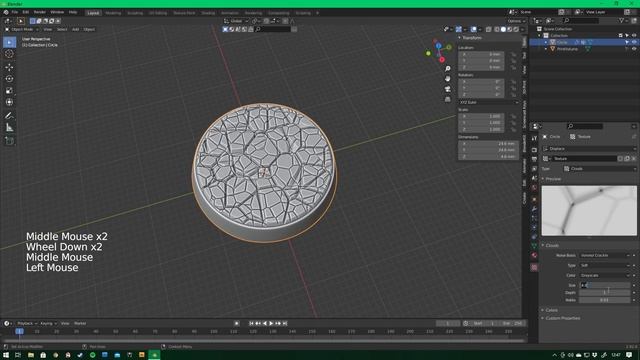This screenshot has width=640, height=360.
Task: Open Noise Basis Voronoi Crackle dropdown
Action: (604, 255)
